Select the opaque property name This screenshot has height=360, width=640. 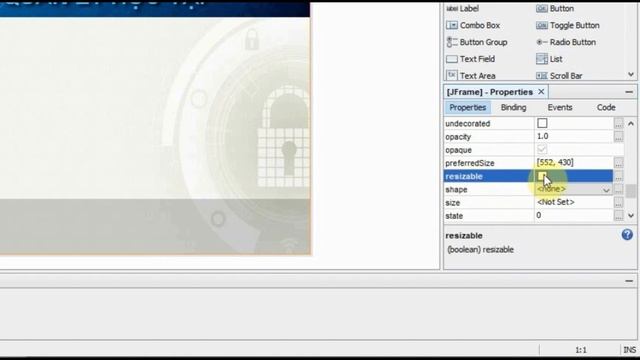click(458, 150)
